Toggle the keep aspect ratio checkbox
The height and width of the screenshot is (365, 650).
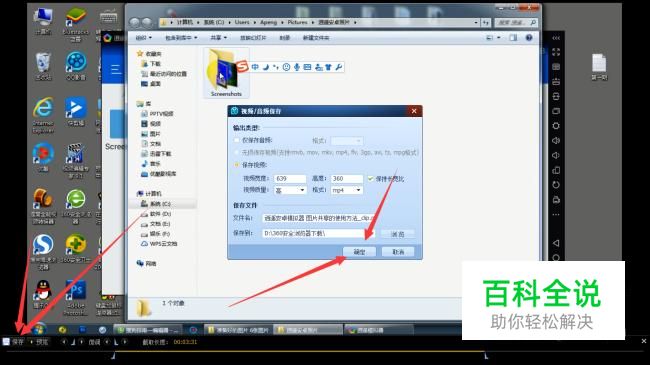pyautogui.click(x=371, y=179)
